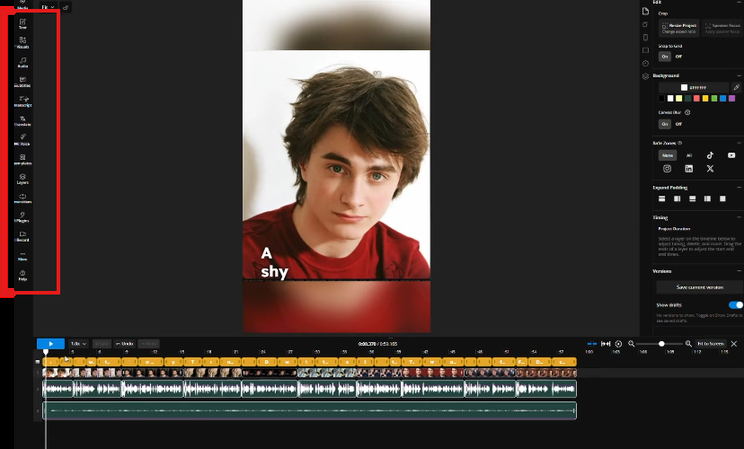Close the timeline with the X icon
Image resolution: width=744 pixels, height=449 pixels.
[x=734, y=344]
